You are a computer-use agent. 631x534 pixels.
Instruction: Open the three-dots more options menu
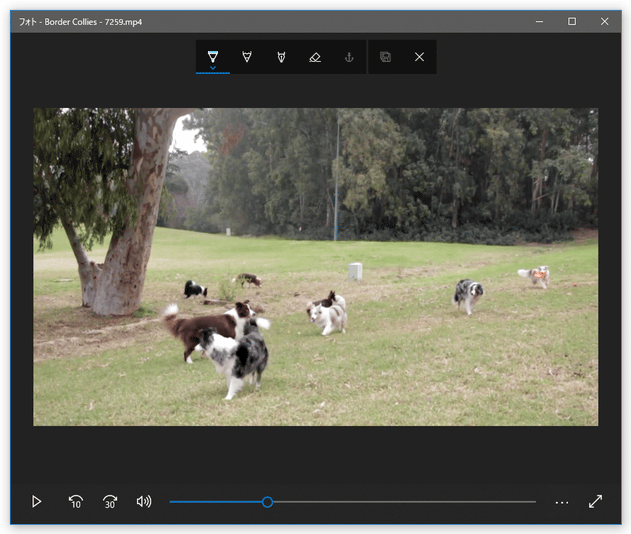pos(562,502)
